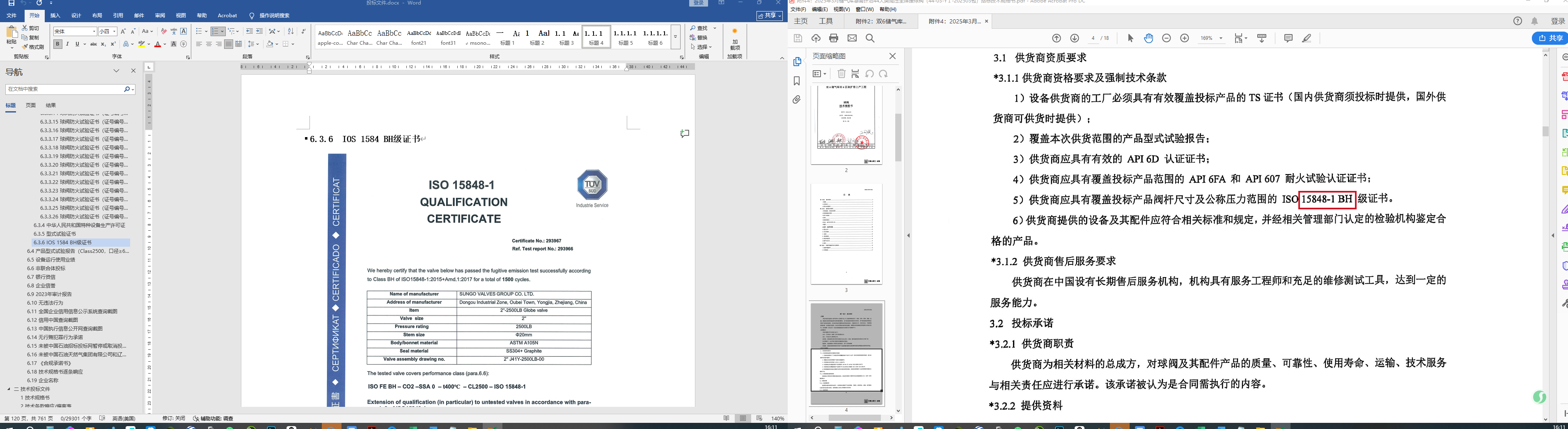The width and height of the screenshot is (1568, 429).
Task: Open the Review (审阅) ribbon tab
Action: [x=160, y=15]
